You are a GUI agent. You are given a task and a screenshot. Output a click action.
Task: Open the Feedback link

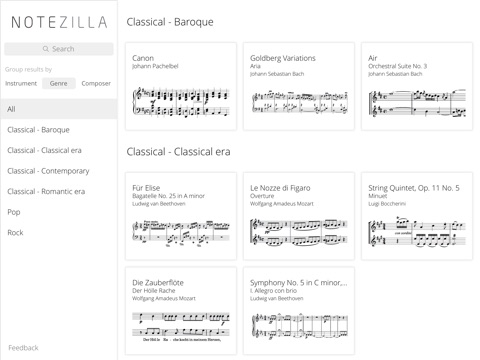[x=23, y=348]
